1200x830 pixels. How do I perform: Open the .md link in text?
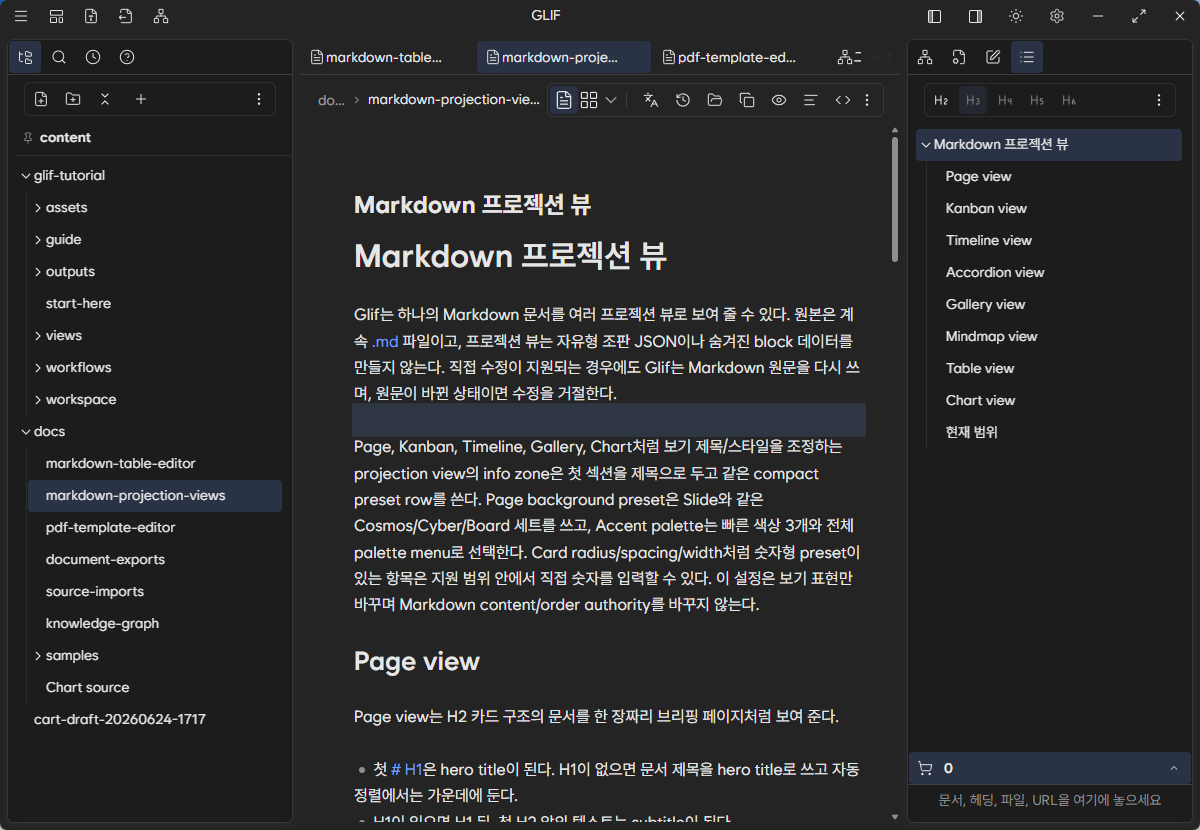385,341
